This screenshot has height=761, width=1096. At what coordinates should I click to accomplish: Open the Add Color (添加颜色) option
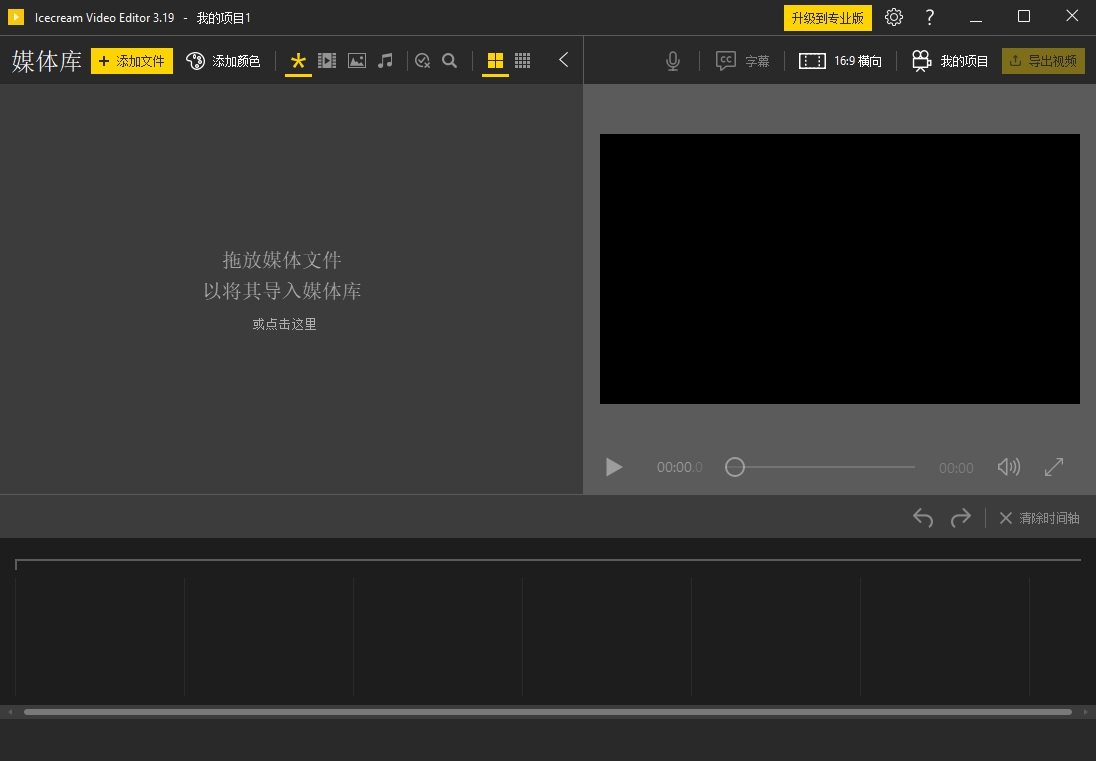point(223,61)
